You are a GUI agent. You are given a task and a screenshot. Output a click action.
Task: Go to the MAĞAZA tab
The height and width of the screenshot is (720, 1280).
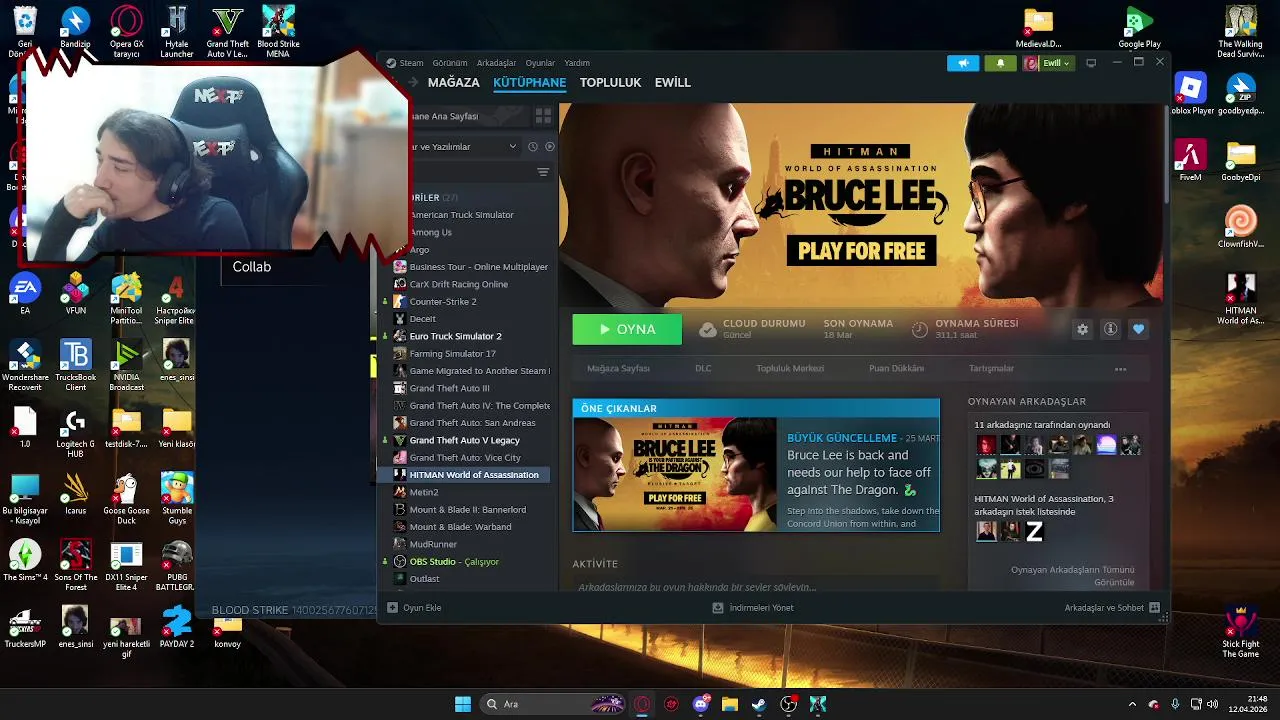[453, 83]
